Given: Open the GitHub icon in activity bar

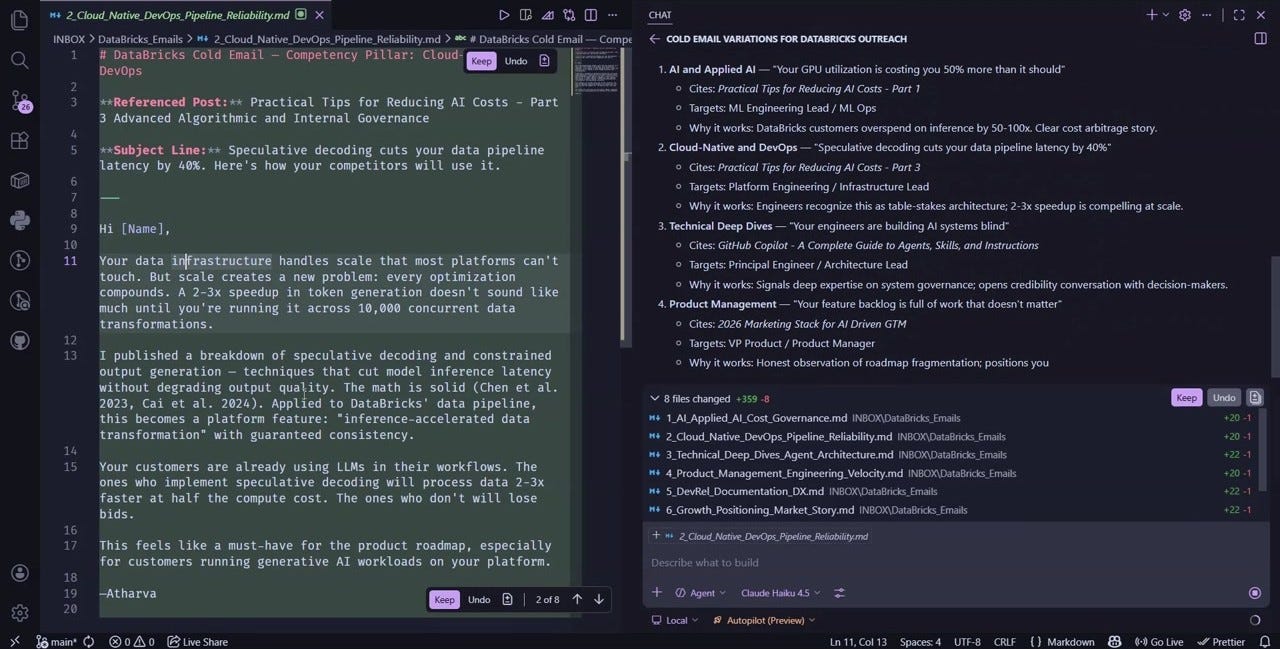Looking at the screenshot, I should click(19, 341).
